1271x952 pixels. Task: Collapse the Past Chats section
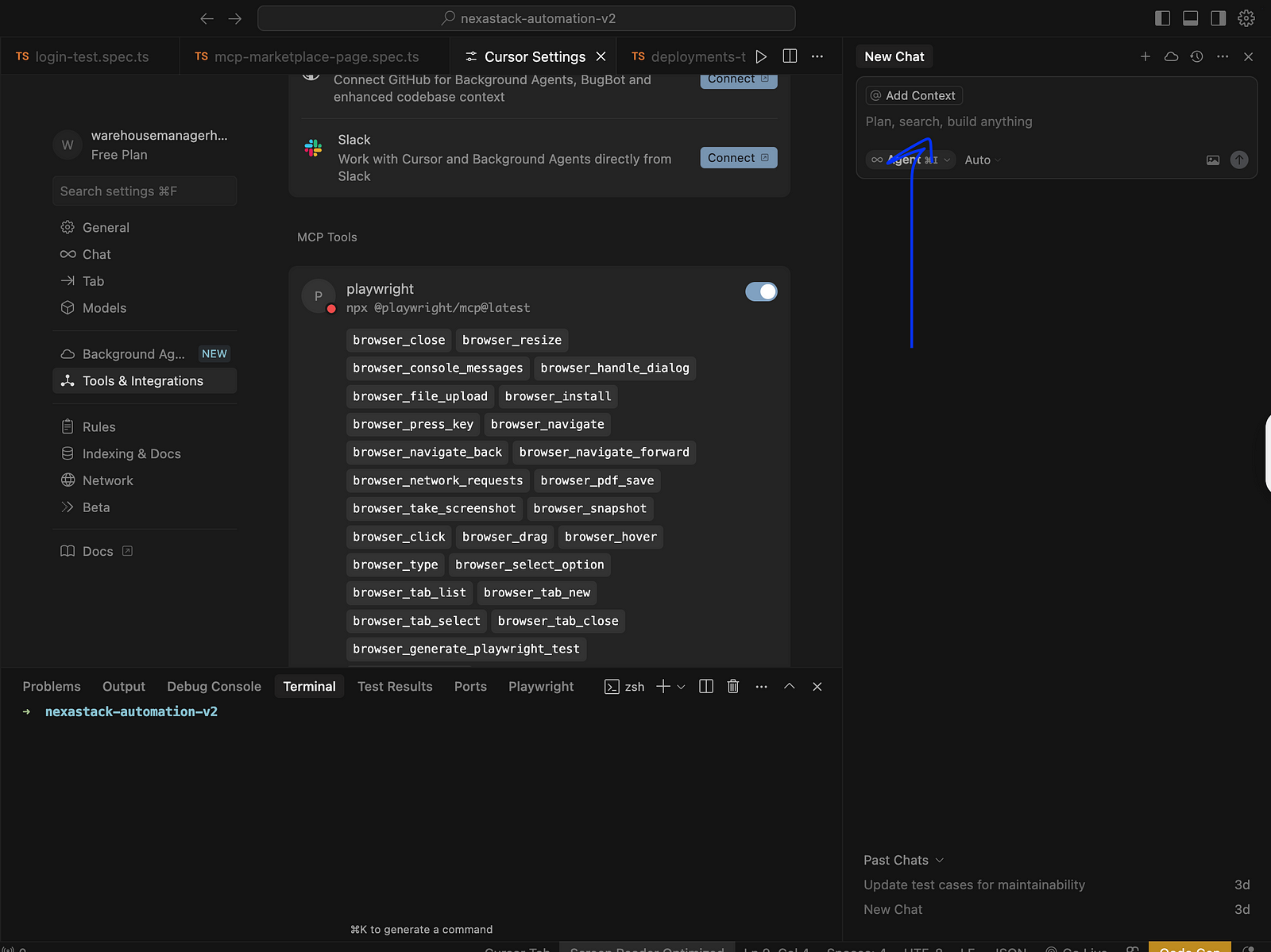[904, 860]
